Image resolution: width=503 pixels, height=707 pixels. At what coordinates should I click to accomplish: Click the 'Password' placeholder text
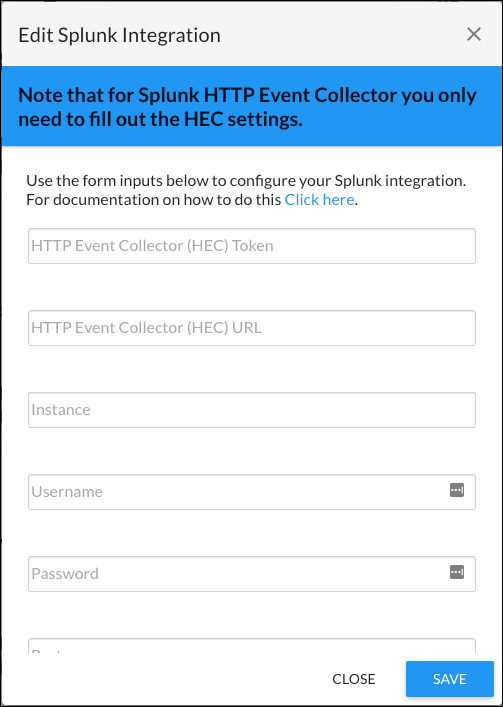click(x=65, y=574)
